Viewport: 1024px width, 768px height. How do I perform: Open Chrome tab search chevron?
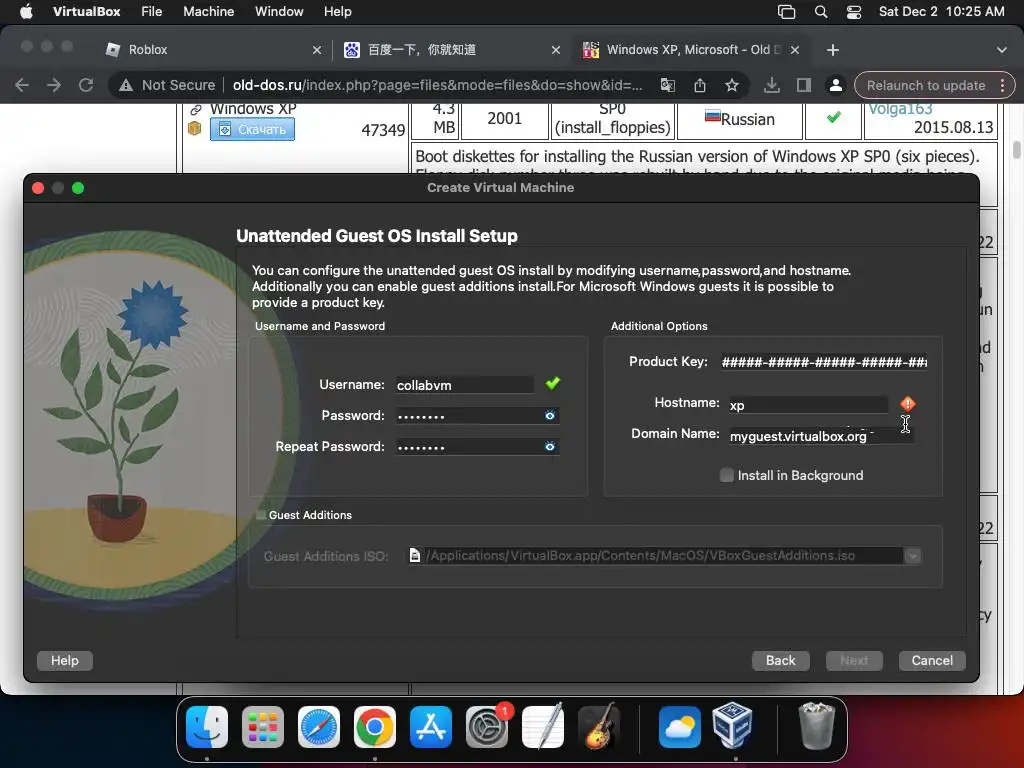click(1001, 50)
